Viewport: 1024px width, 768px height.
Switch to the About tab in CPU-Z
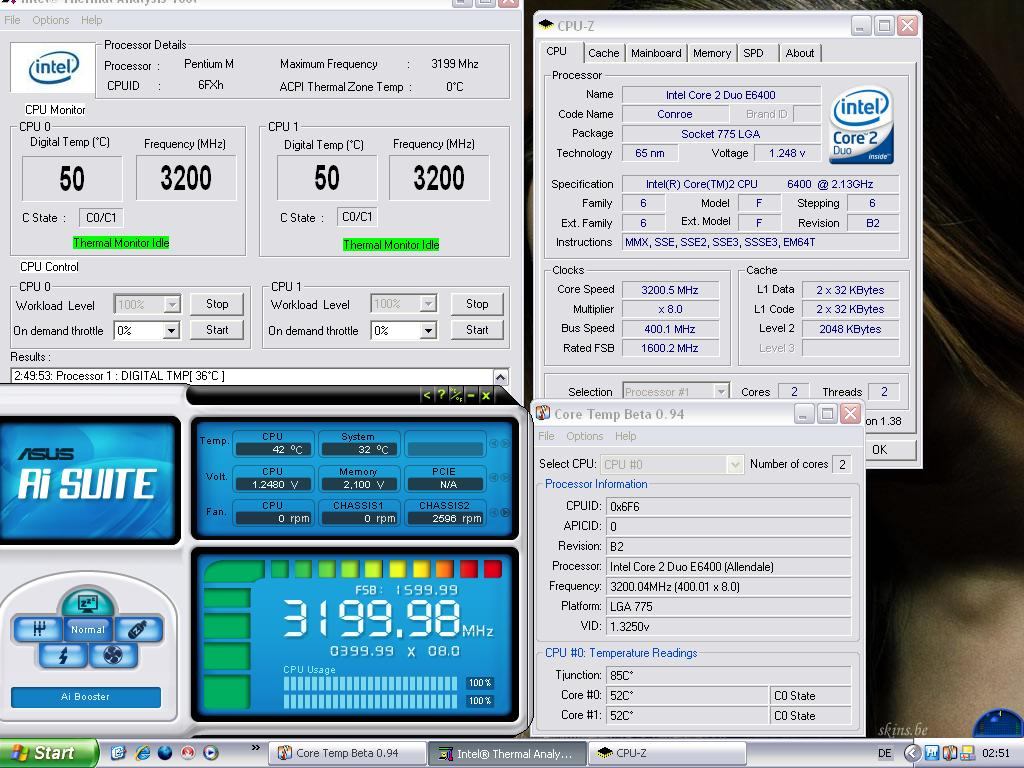(800, 53)
